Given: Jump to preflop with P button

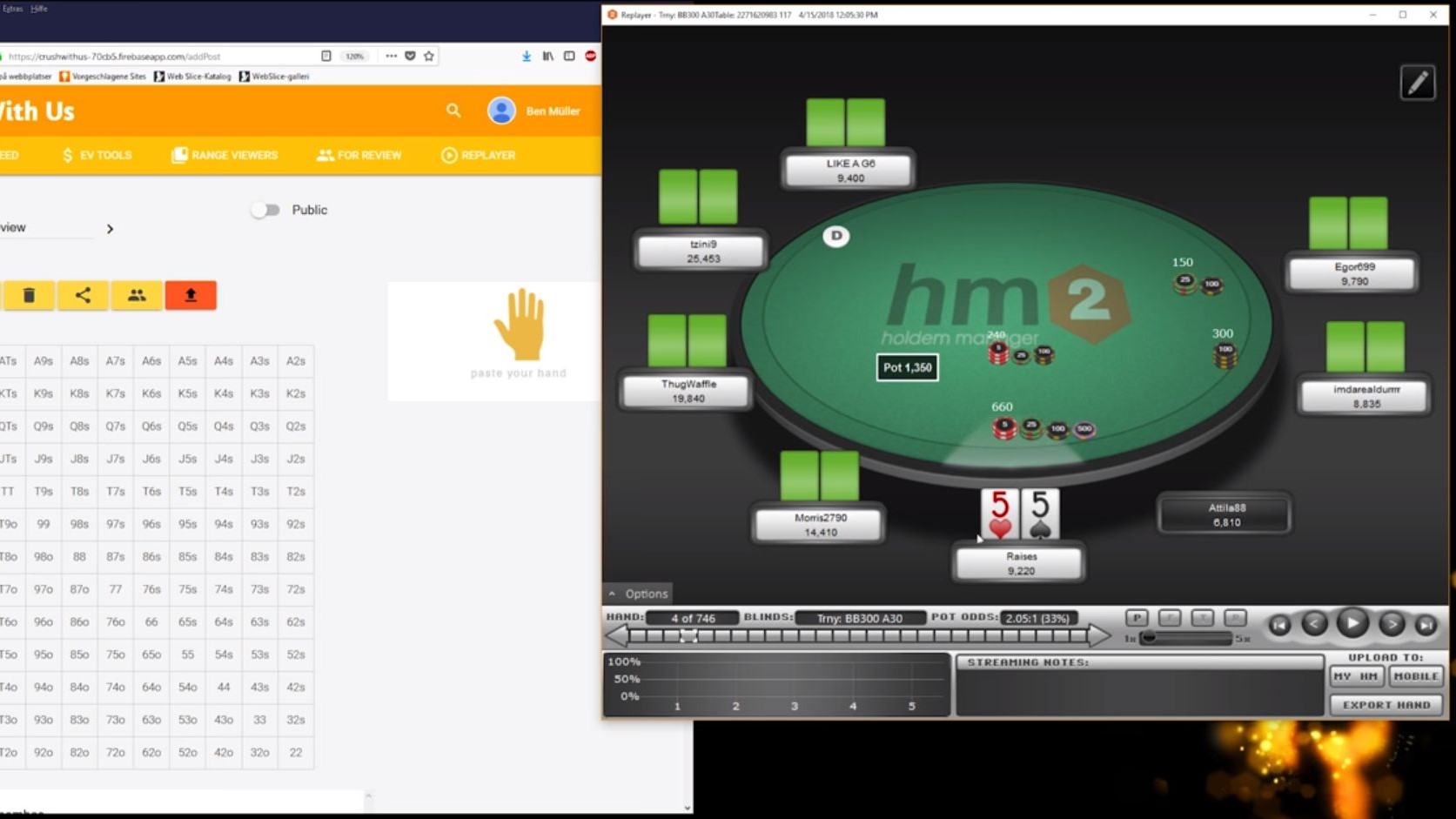Looking at the screenshot, I should pos(1137,618).
